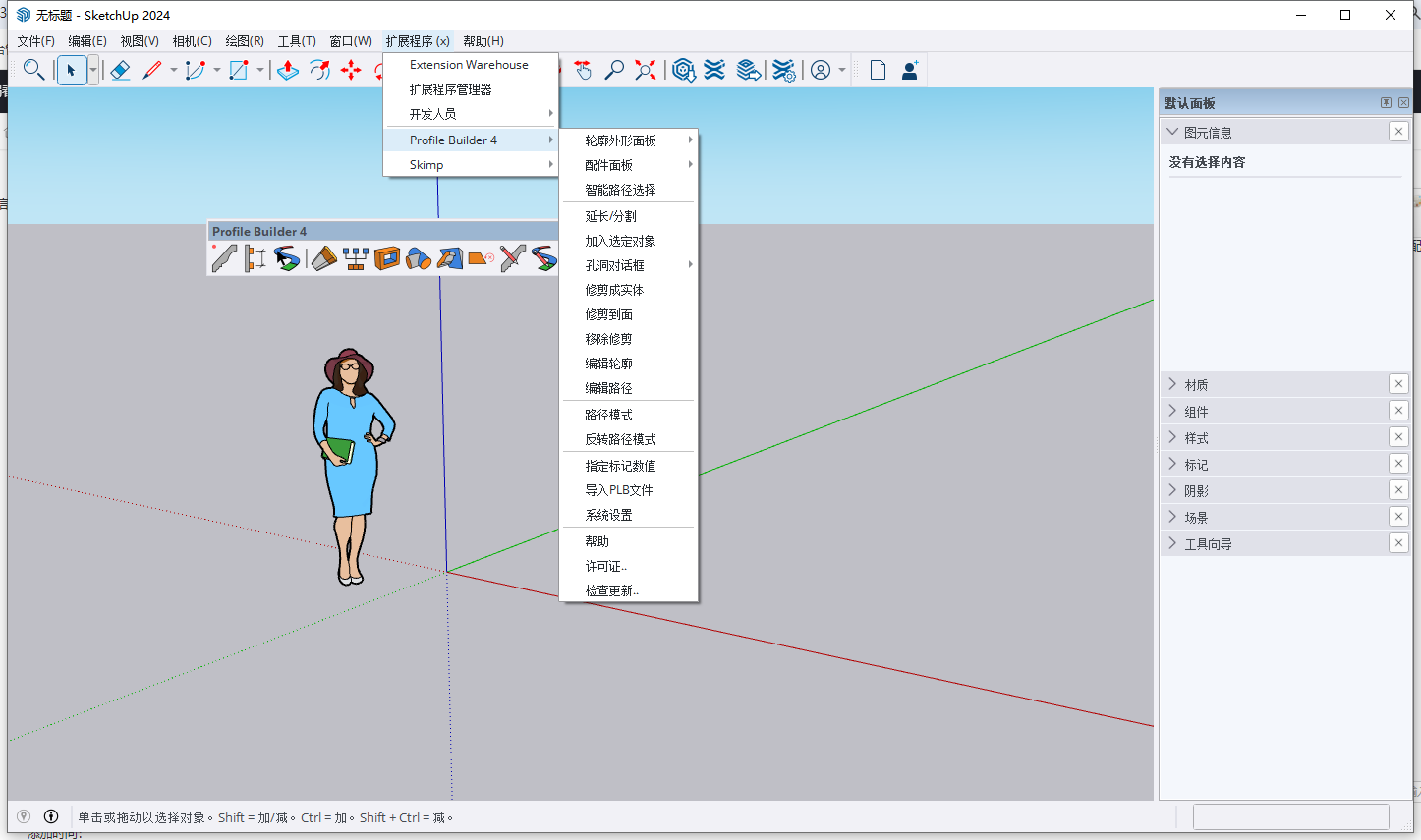Activate Profile Builder smart path select icon
The height and width of the screenshot is (840, 1421).
coord(287,258)
